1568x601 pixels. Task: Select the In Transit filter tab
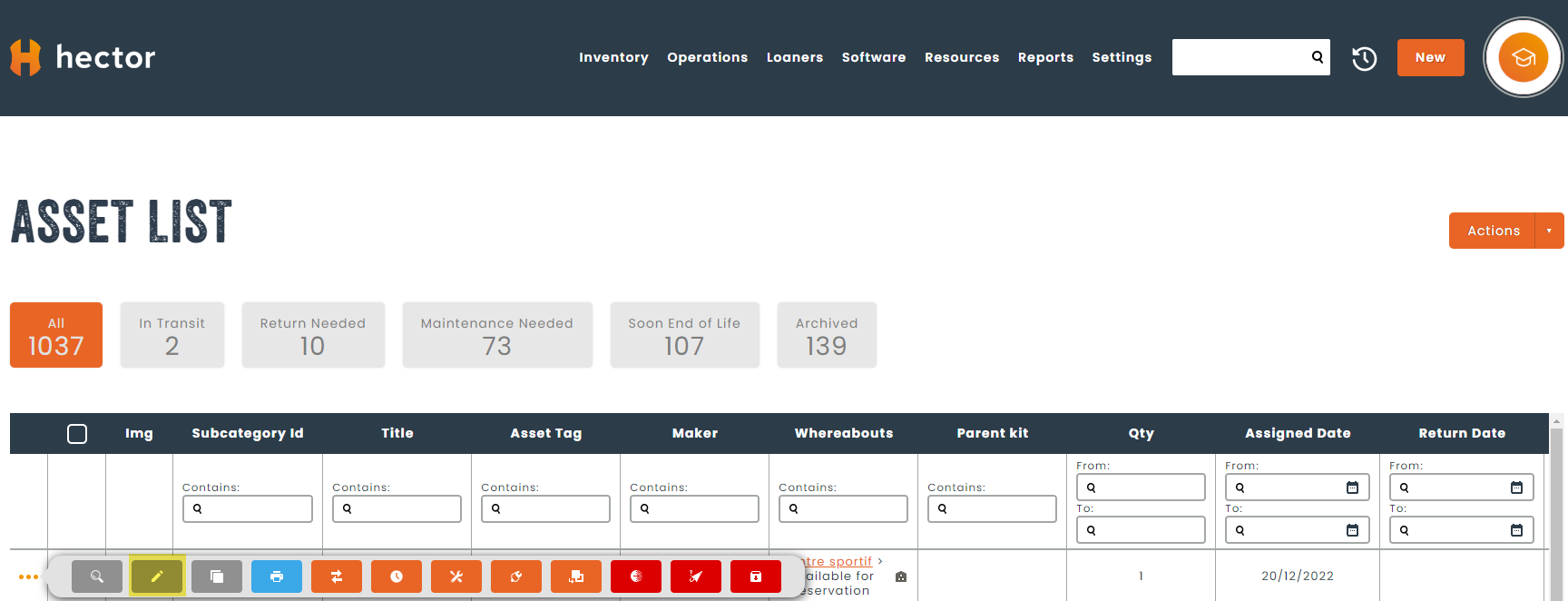coord(172,335)
